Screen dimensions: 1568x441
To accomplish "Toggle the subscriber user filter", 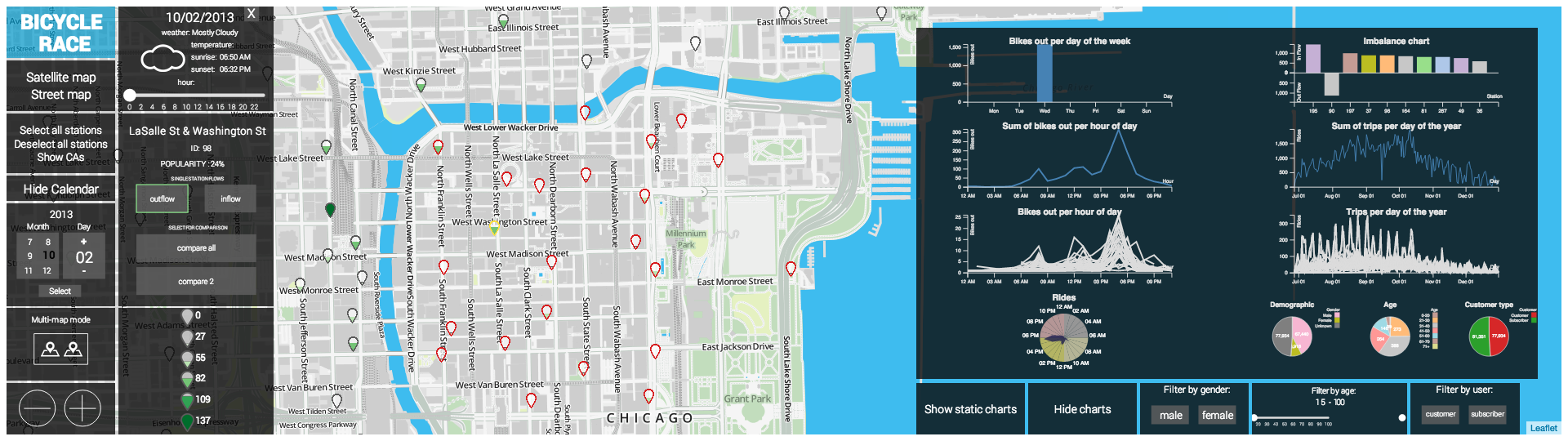I will (1488, 414).
